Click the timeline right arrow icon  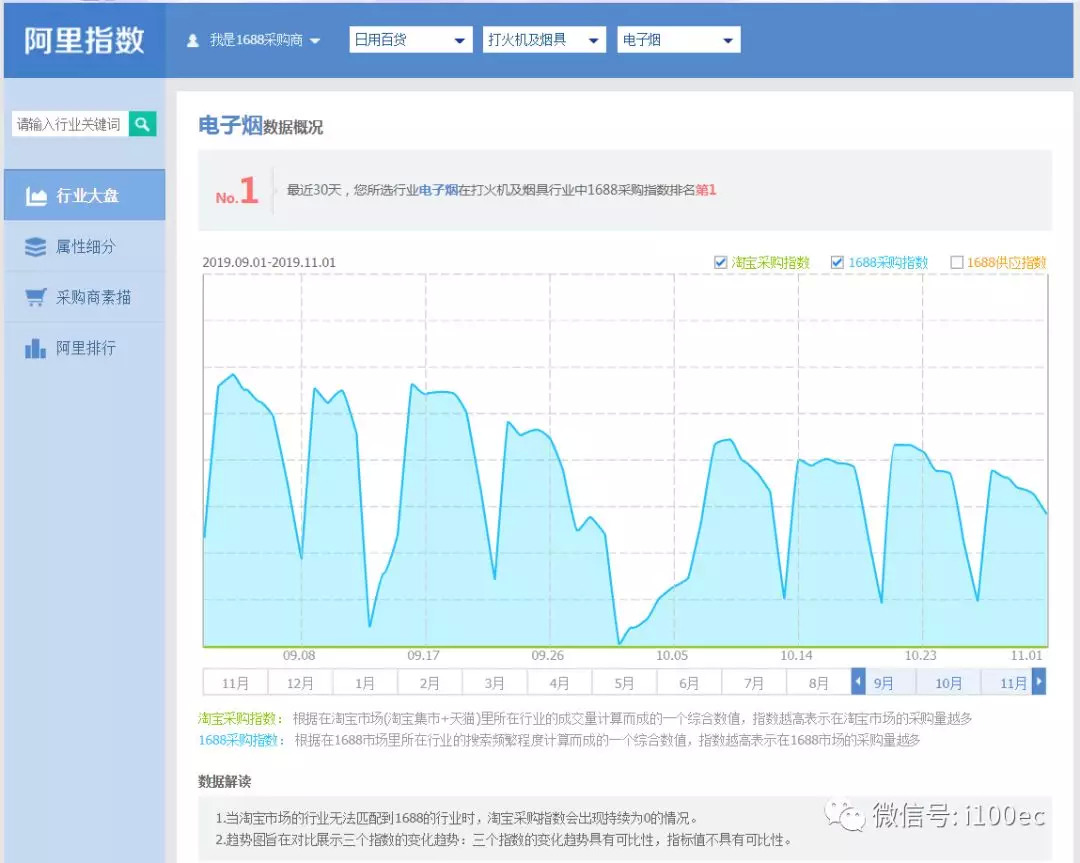(1039, 682)
